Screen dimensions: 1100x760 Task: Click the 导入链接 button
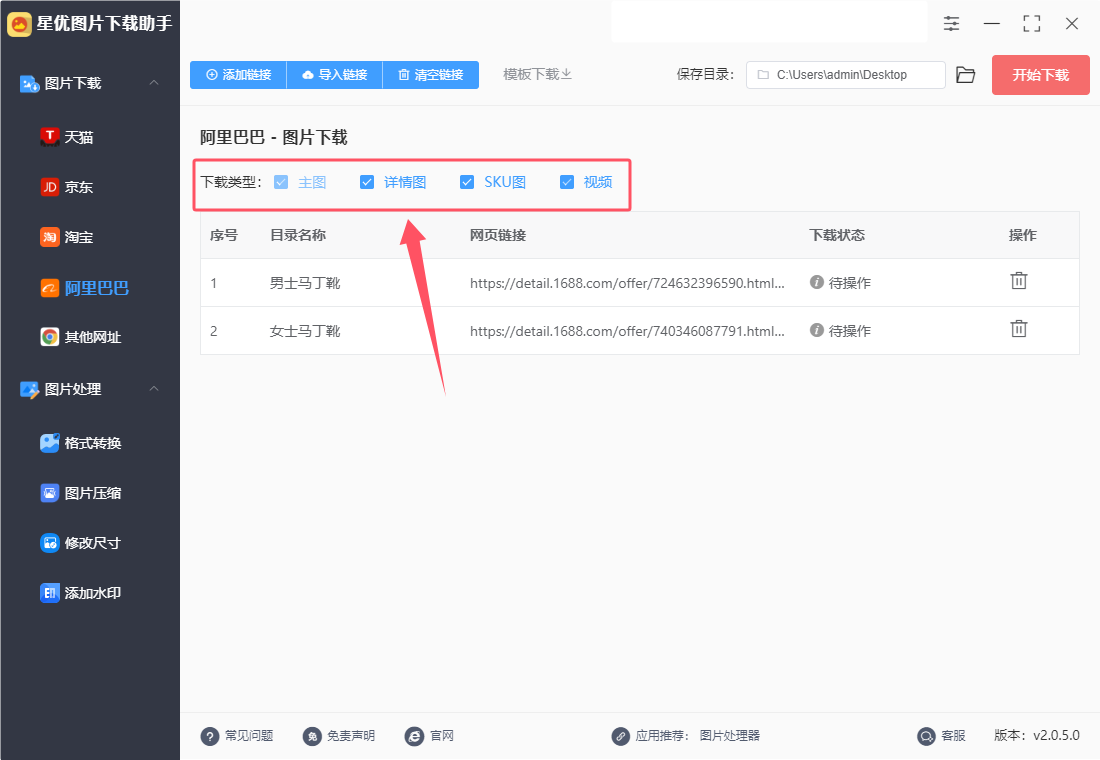tap(335, 75)
